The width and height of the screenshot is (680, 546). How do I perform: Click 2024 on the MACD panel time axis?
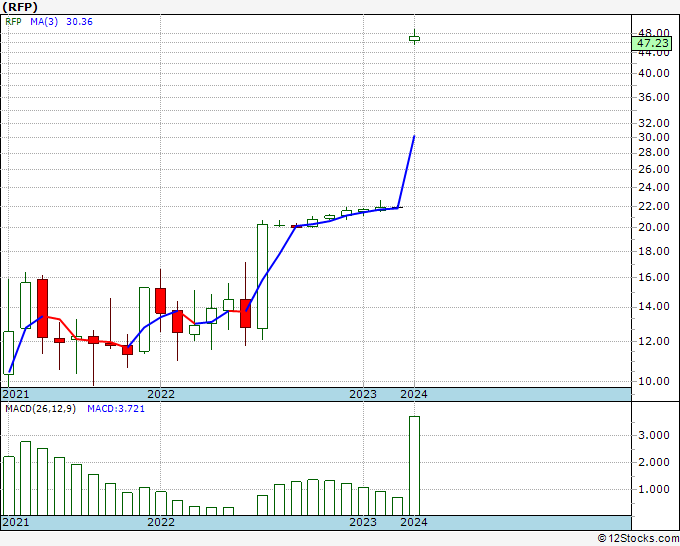tap(414, 522)
